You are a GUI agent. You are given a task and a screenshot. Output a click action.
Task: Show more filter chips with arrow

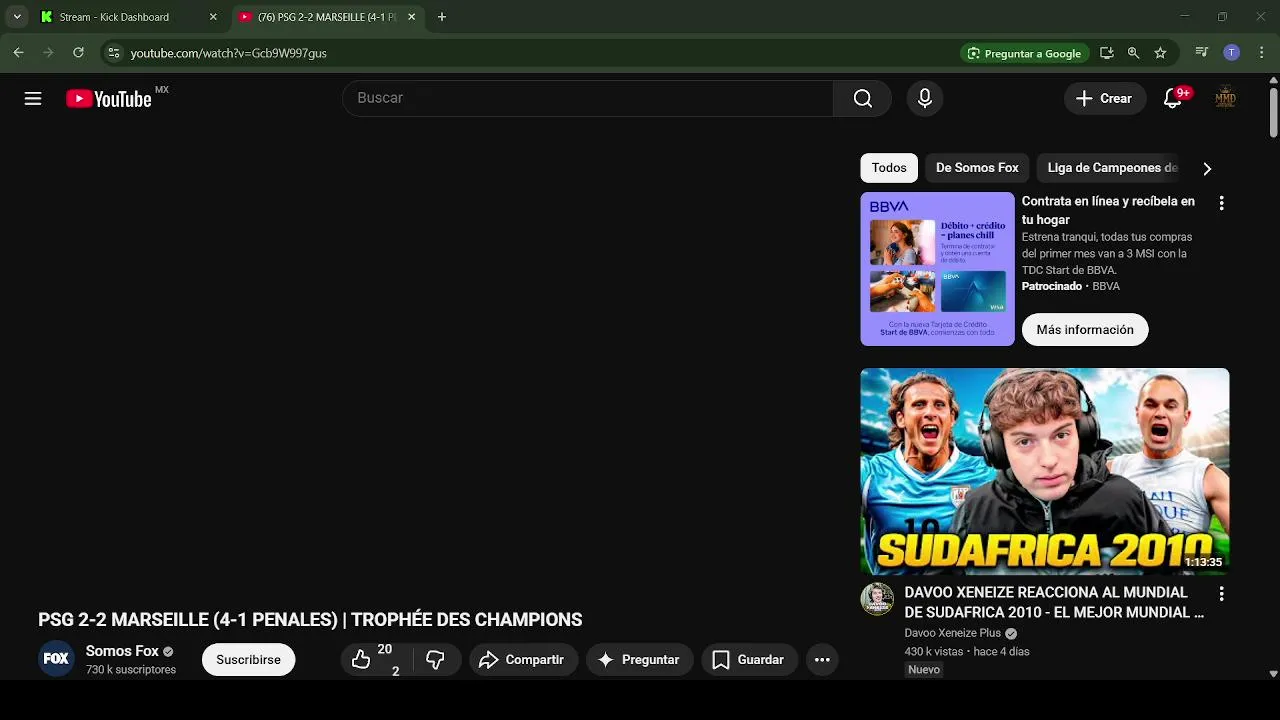tap(1207, 168)
